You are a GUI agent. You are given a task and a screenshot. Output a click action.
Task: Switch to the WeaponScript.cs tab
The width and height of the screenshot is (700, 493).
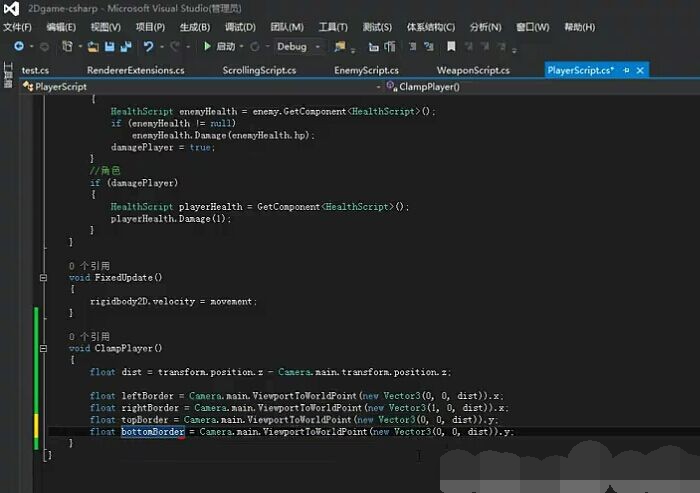pos(473,70)
